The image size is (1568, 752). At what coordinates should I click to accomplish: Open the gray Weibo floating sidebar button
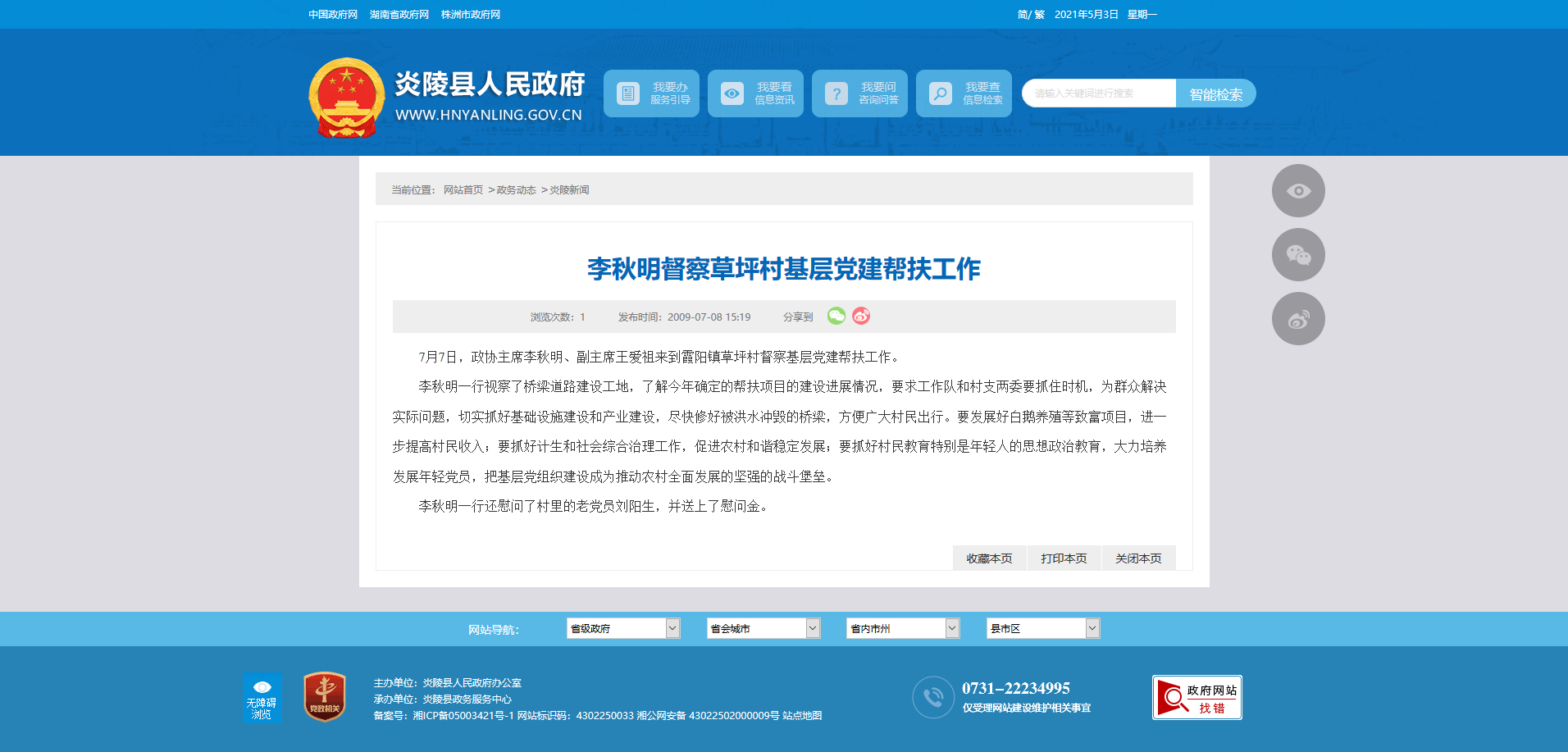(x=1297, y=319)
